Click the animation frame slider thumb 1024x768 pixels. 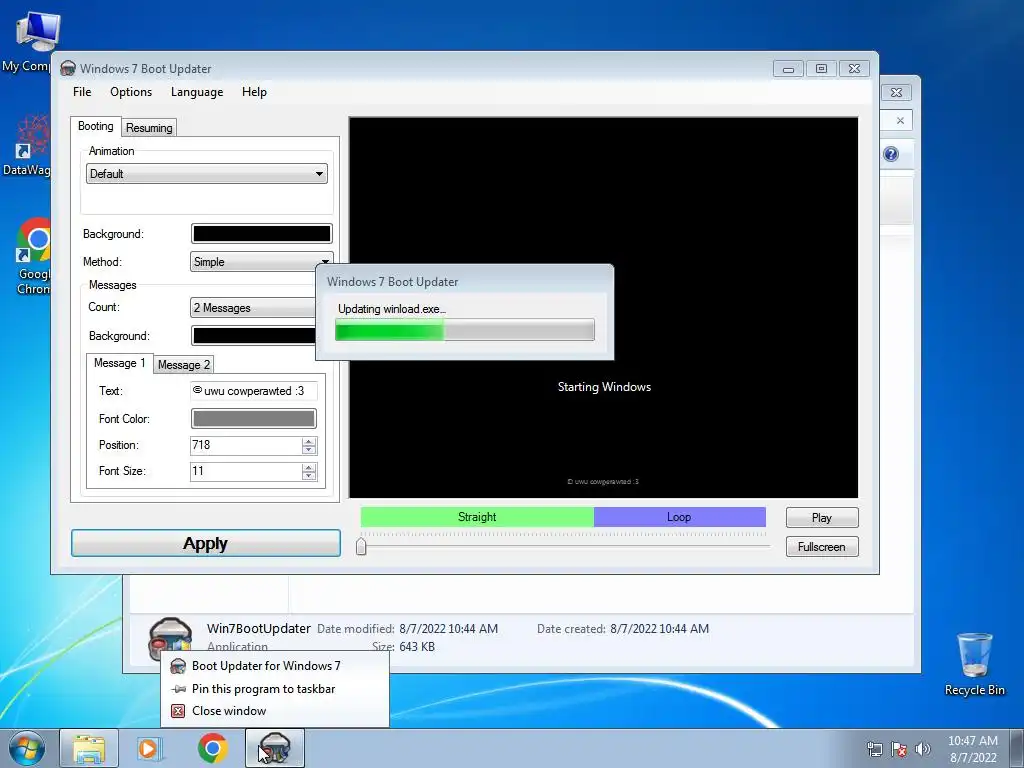[361, 546]
